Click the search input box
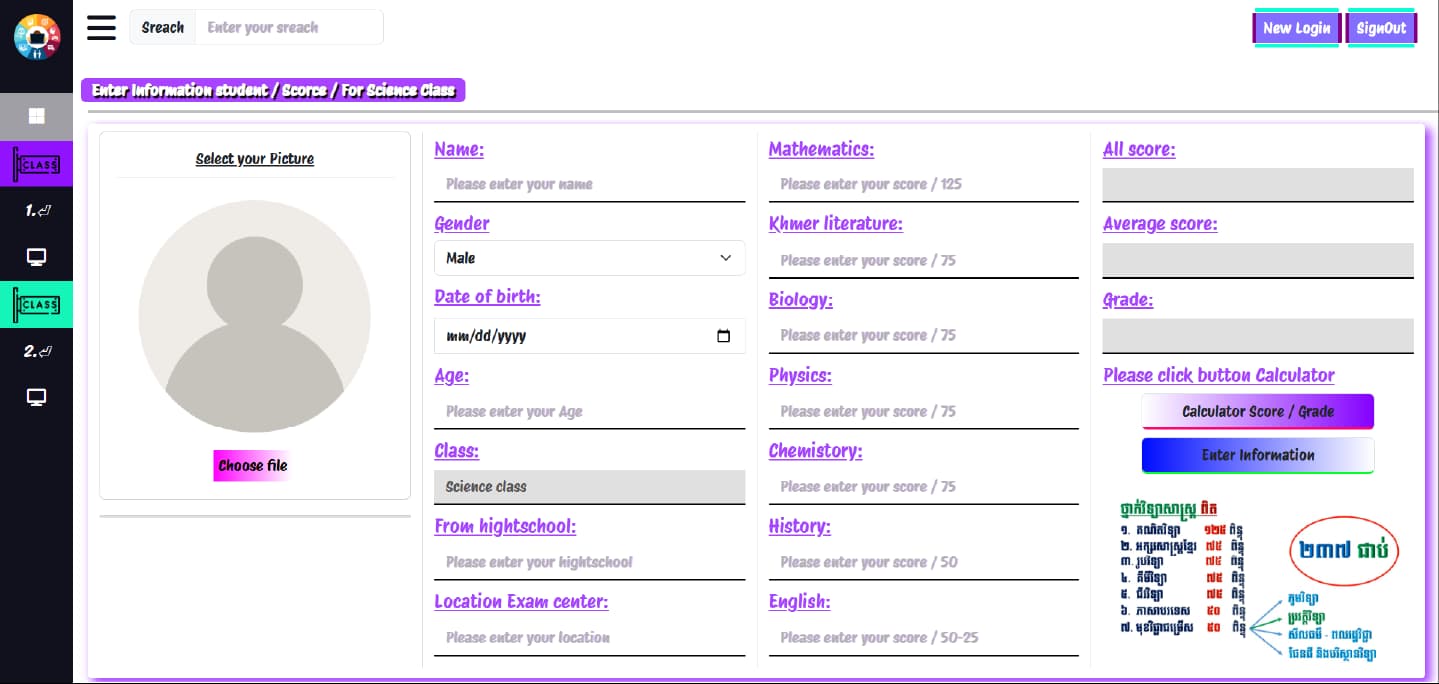The image size is (1439, 684). [x=289, y=27]
